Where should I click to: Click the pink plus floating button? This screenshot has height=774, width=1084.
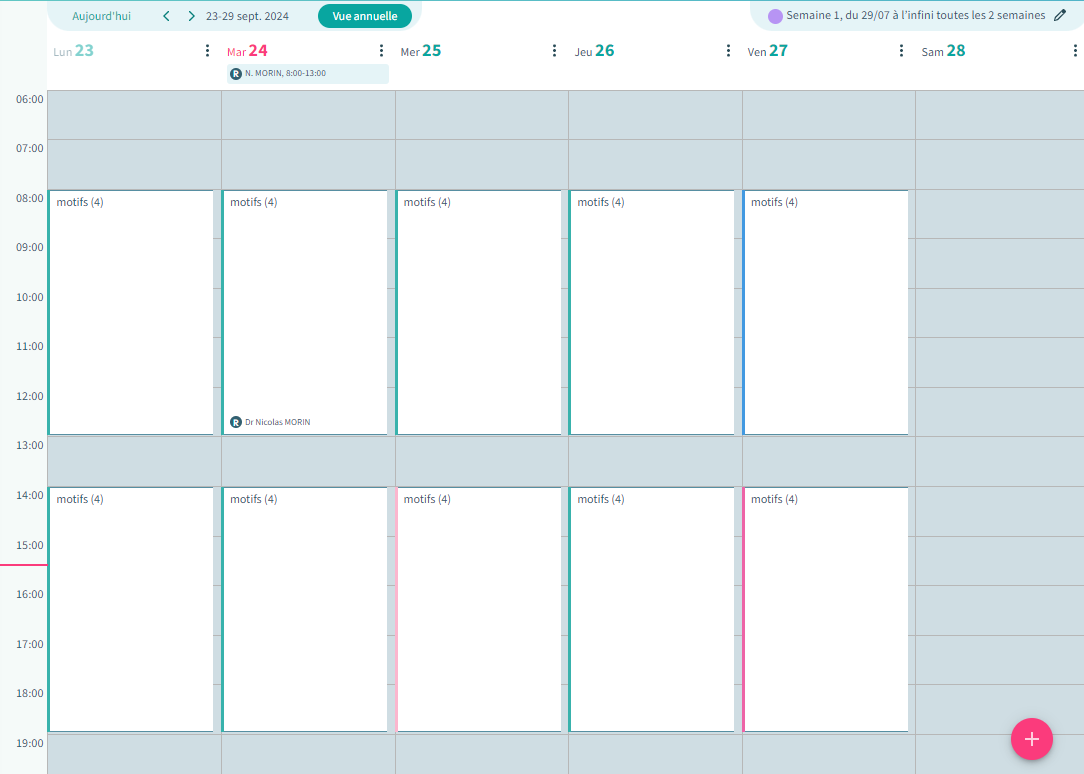click(x=1031, y=739)
